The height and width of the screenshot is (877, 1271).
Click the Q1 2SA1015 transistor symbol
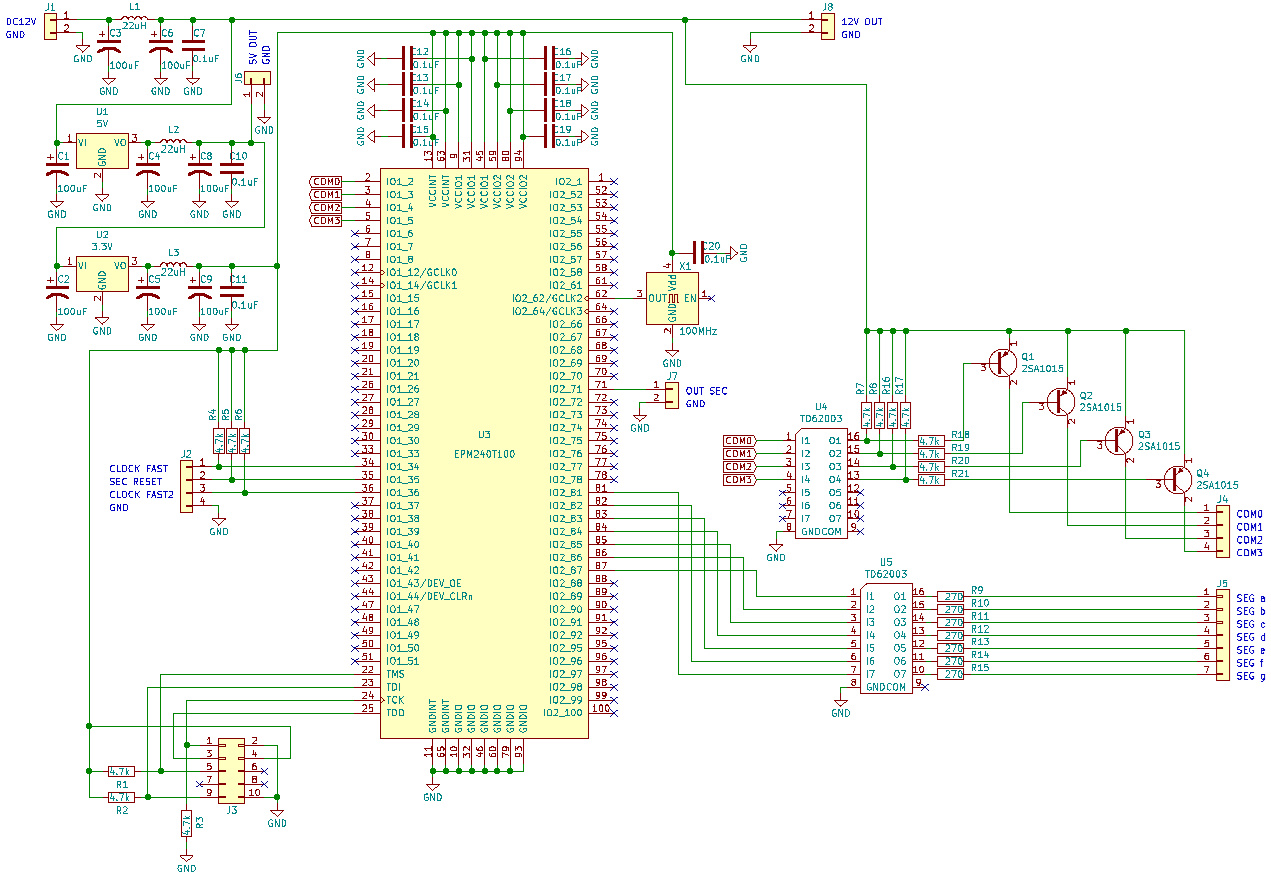[x=1003, y=366]
